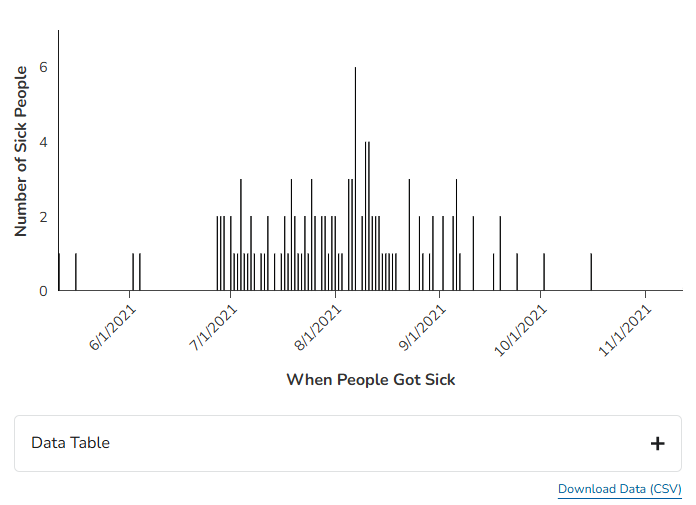Click the plus icon on Data Table

[657, 443]
